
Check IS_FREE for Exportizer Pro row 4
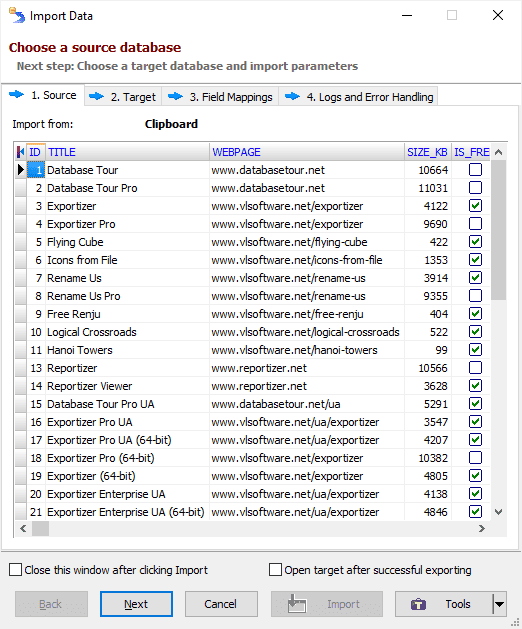[x=475, y=224]
